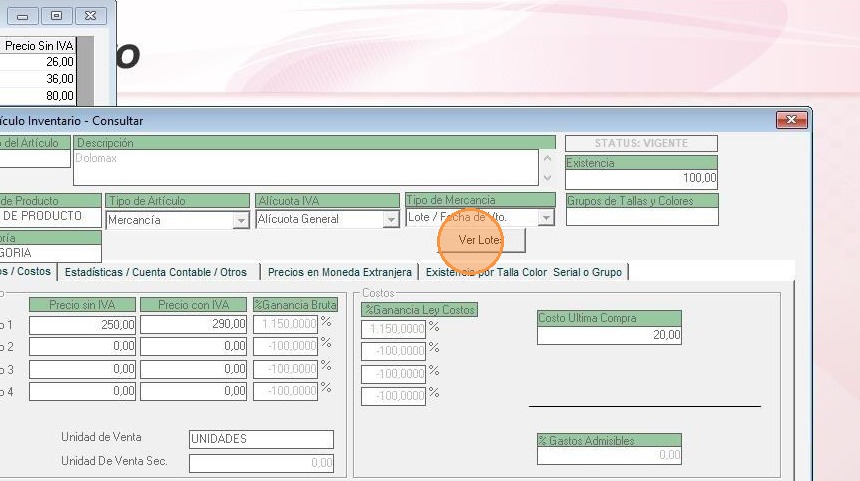
Task: Click %Ganancia Bruta field showing 1.150,0000
Action: point(285,324)
